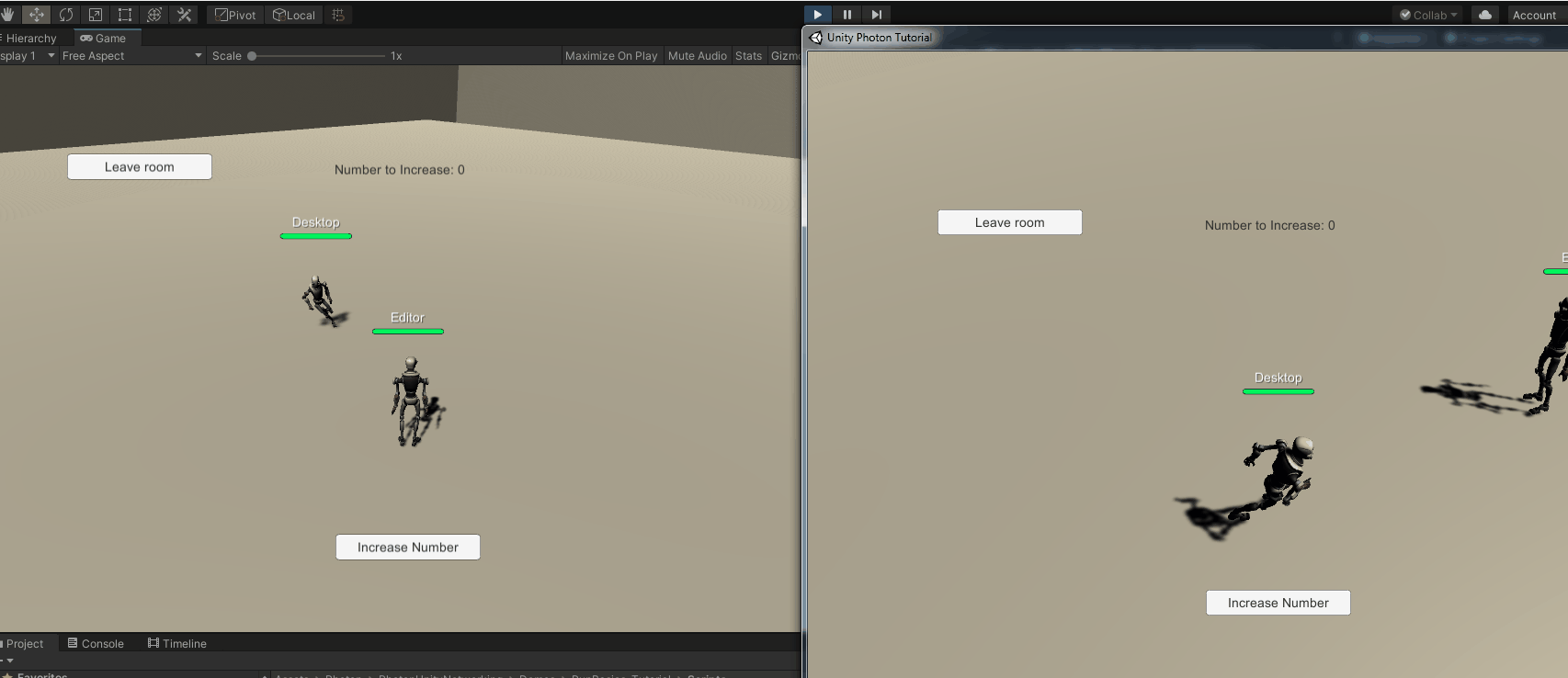Click the Unity Photon Tutorial title text
Screen dimensions: 1568x678
coord(880,38)
